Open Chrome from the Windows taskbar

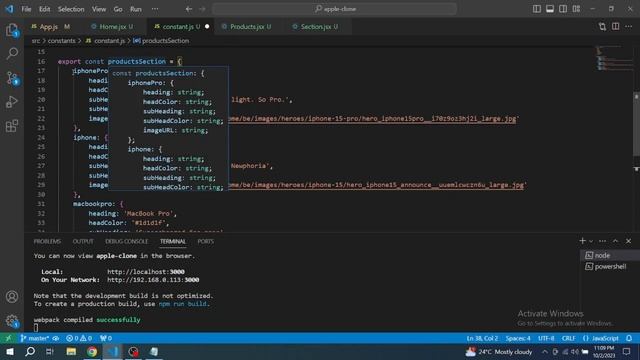(x=92, y=352)
